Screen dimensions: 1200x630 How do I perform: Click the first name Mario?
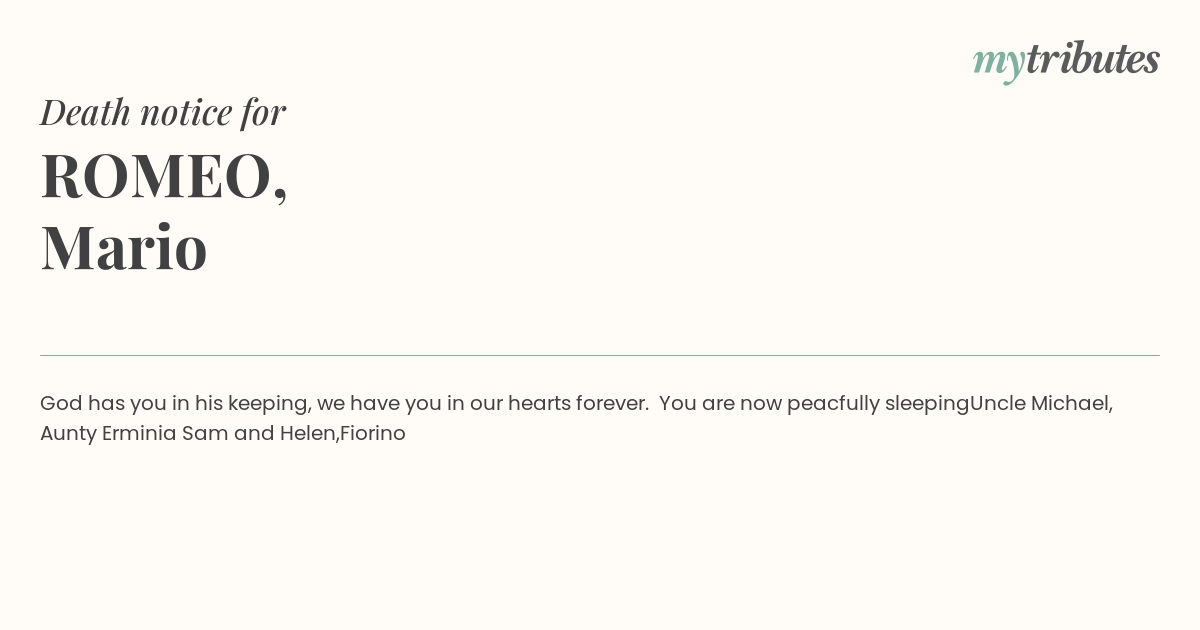124,248
